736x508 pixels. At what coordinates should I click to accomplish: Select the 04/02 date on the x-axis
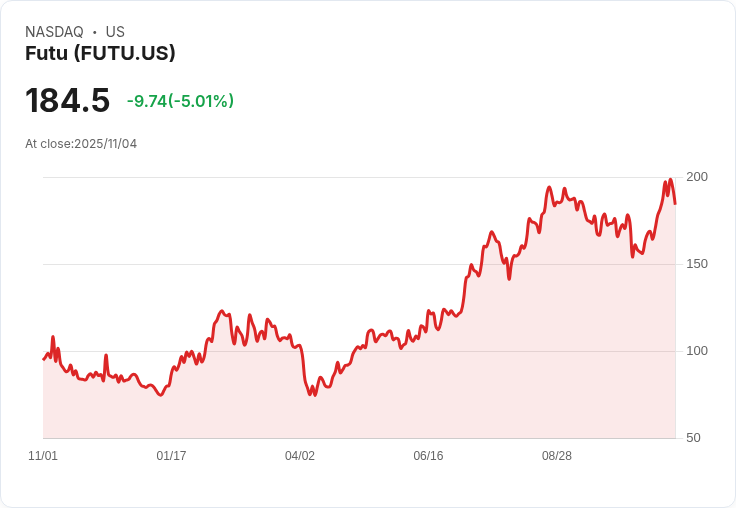tap(300, 456)
